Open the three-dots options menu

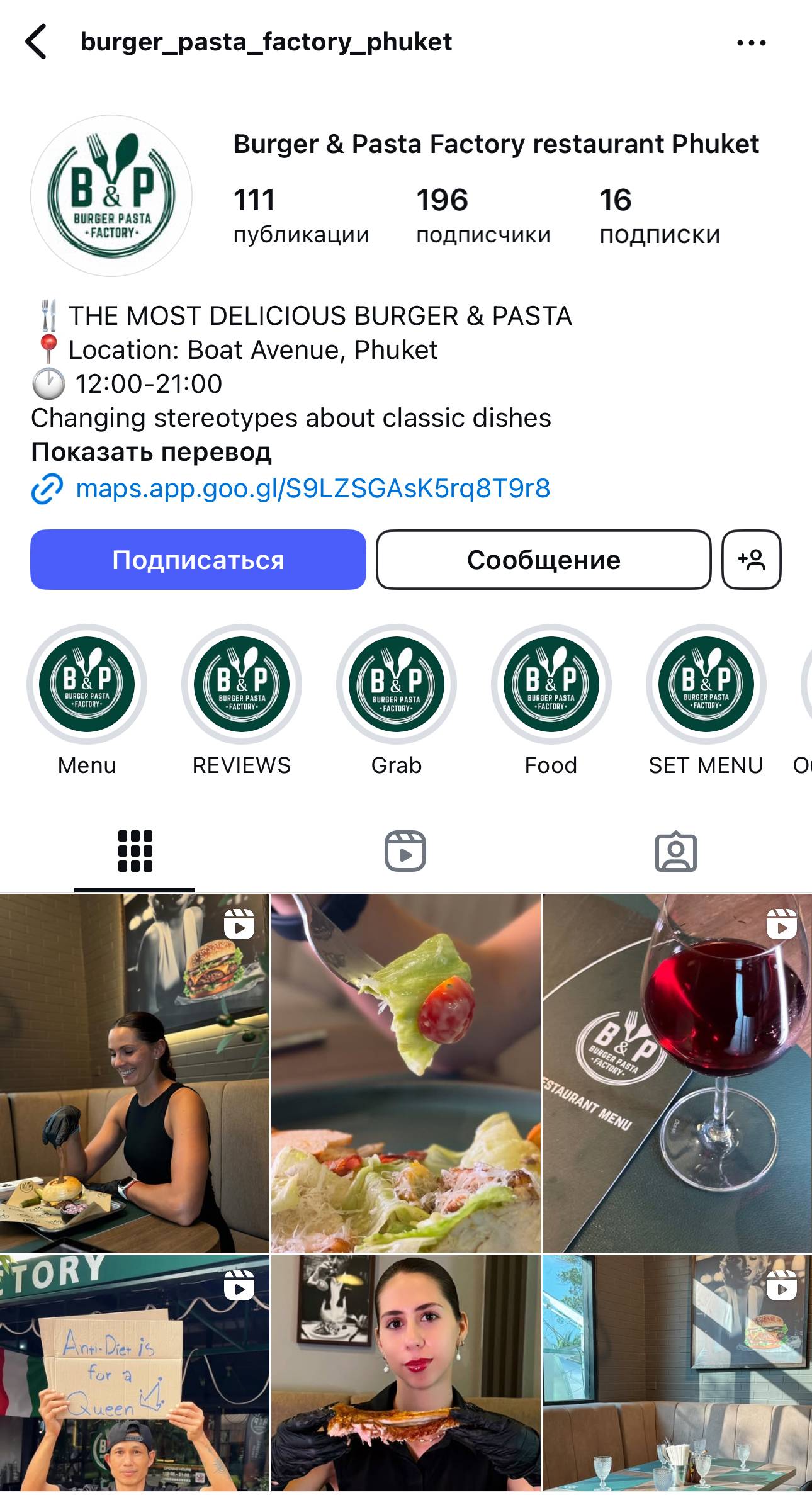point(752,43)
